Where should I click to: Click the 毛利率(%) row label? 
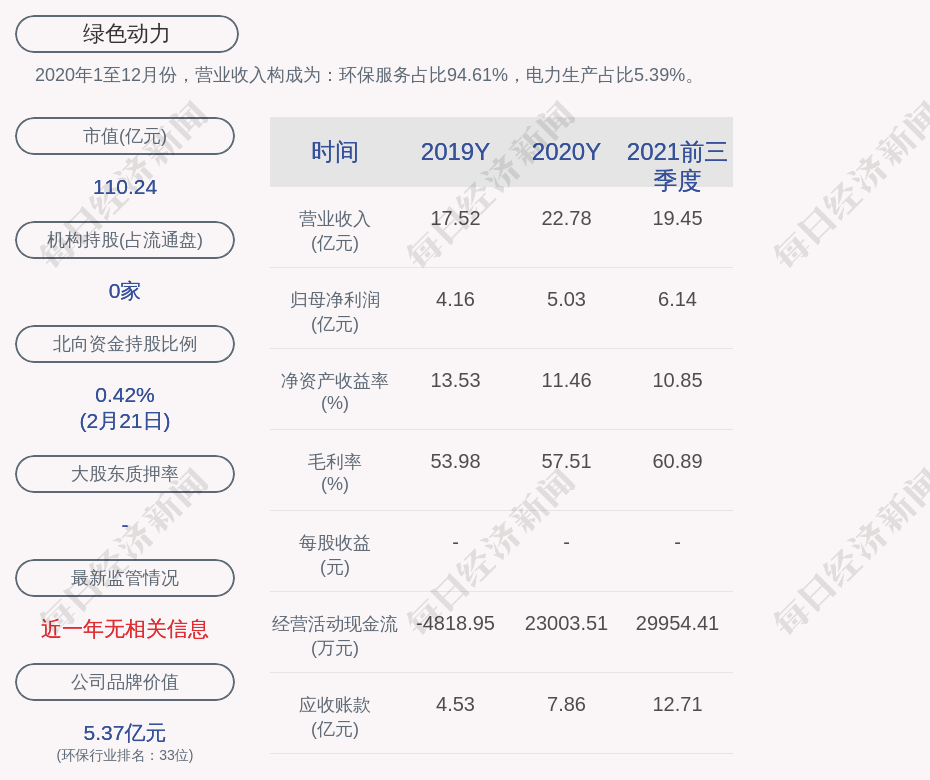click(x=335, y=473)
